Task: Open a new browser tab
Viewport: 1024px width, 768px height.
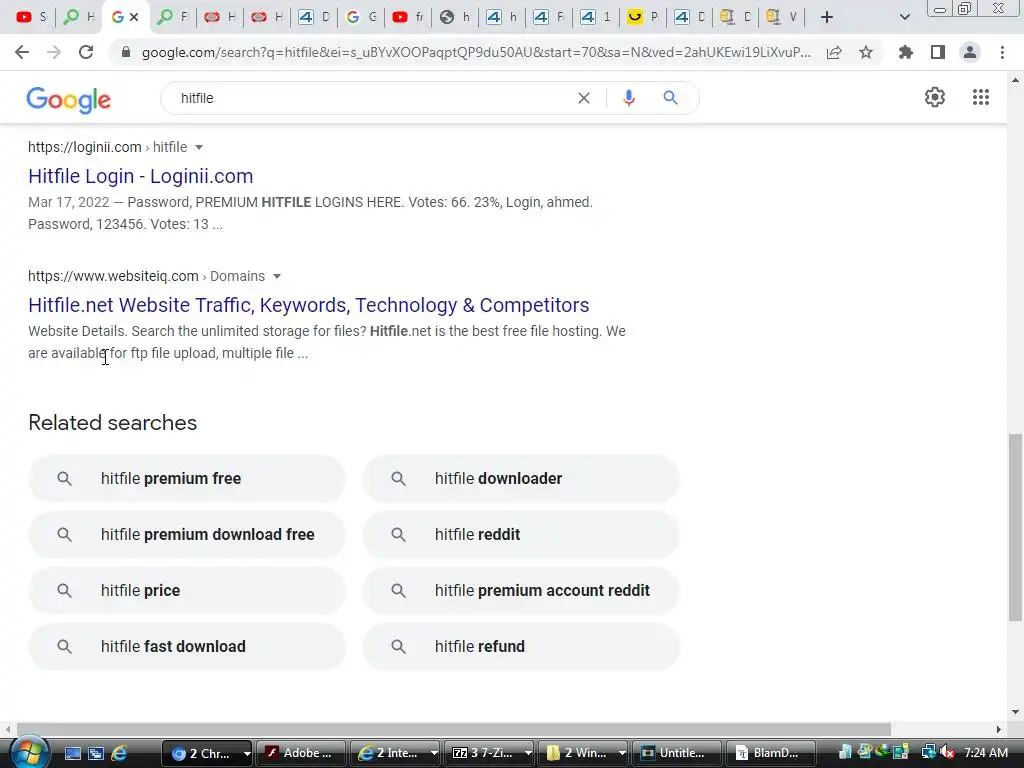Action: [827, 17]
